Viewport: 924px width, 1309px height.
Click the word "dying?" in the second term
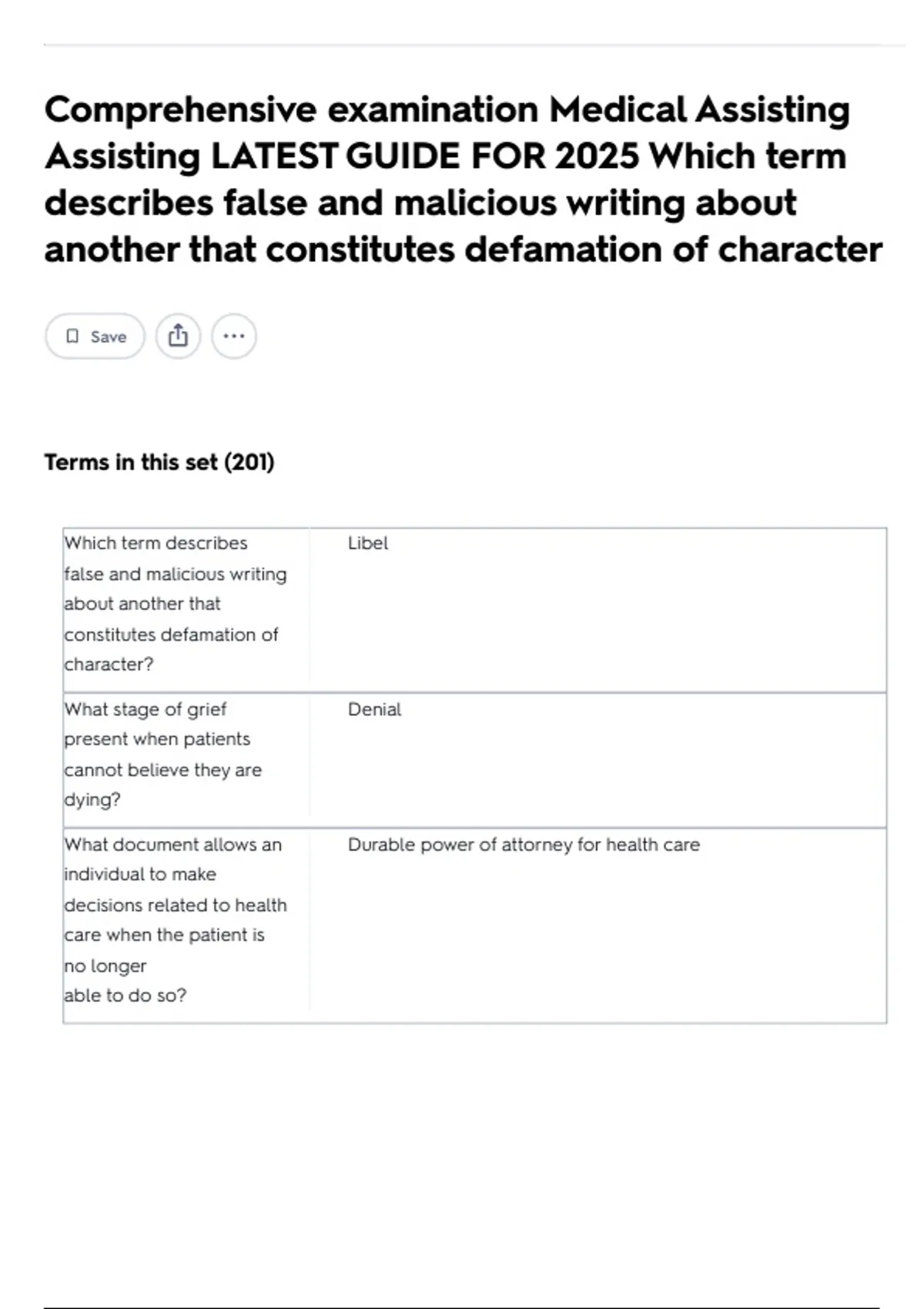click(92, 799)
